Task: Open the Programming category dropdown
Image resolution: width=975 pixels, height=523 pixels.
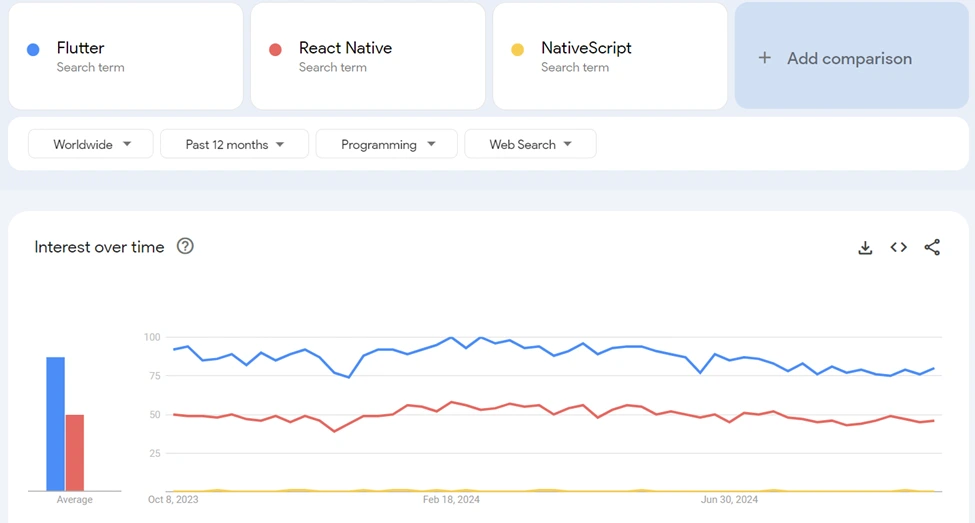Action: 387,144
